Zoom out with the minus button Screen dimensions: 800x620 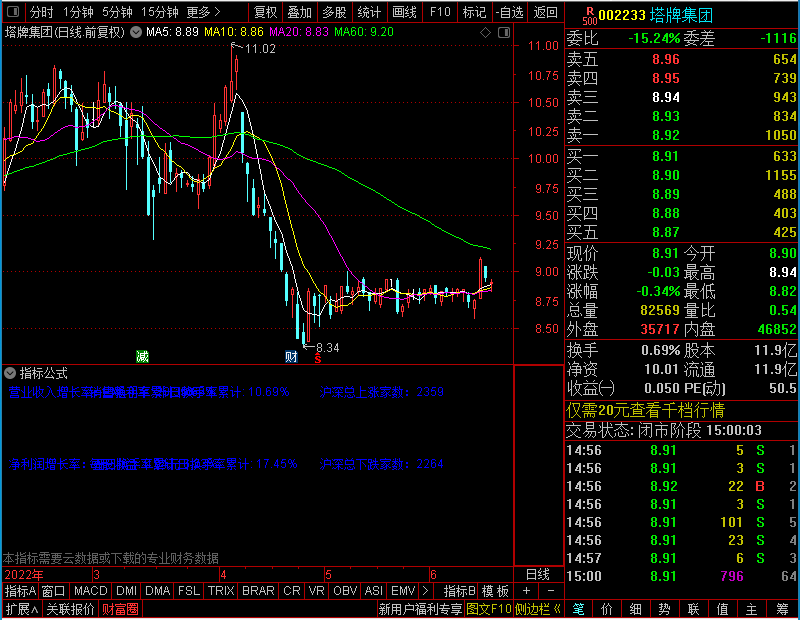(551, 591)
